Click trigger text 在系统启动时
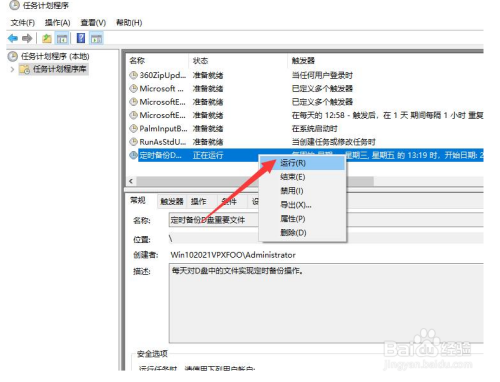Viewport: 500px width, 382px height. tap(314, 128)
